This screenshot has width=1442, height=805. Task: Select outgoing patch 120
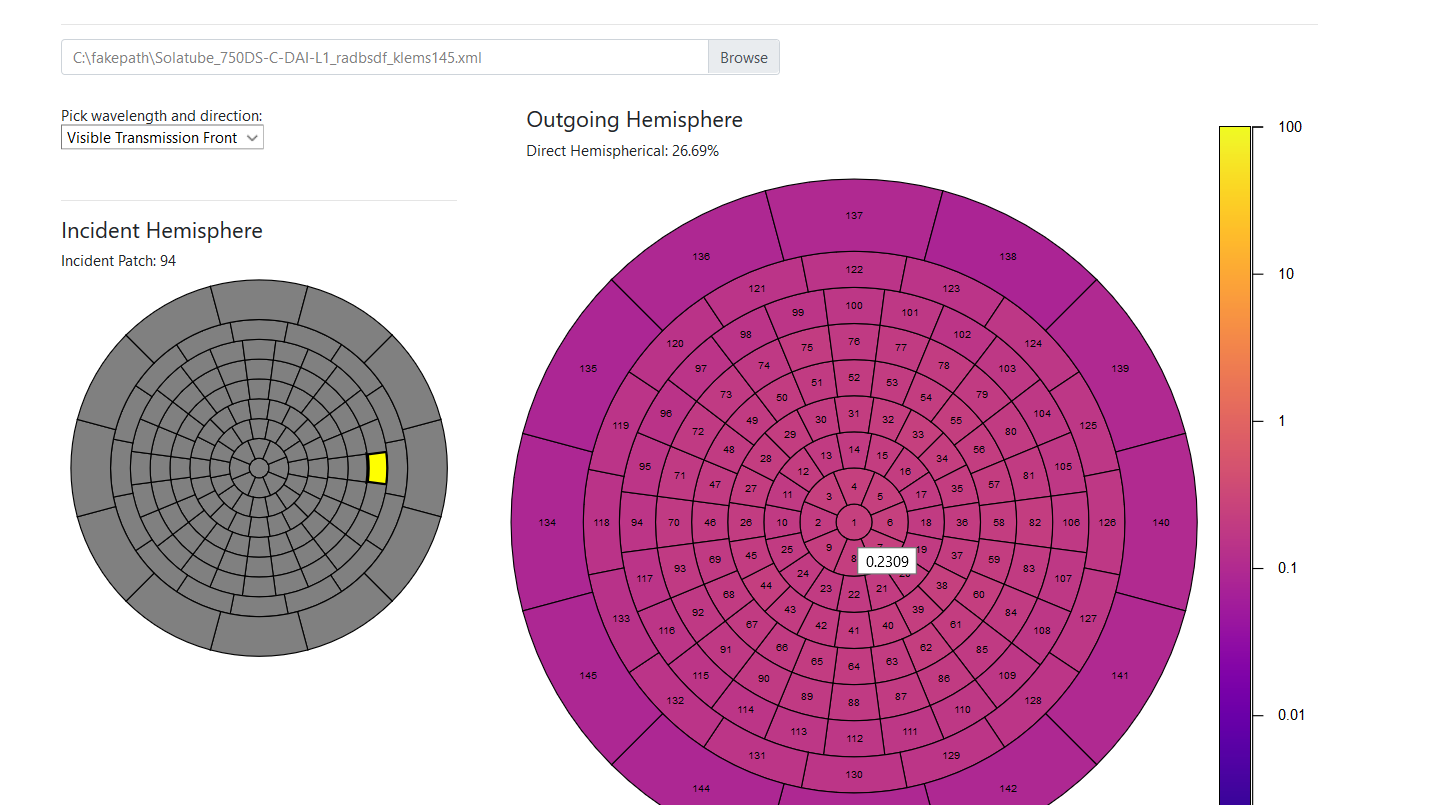click(x=675, y=344)
